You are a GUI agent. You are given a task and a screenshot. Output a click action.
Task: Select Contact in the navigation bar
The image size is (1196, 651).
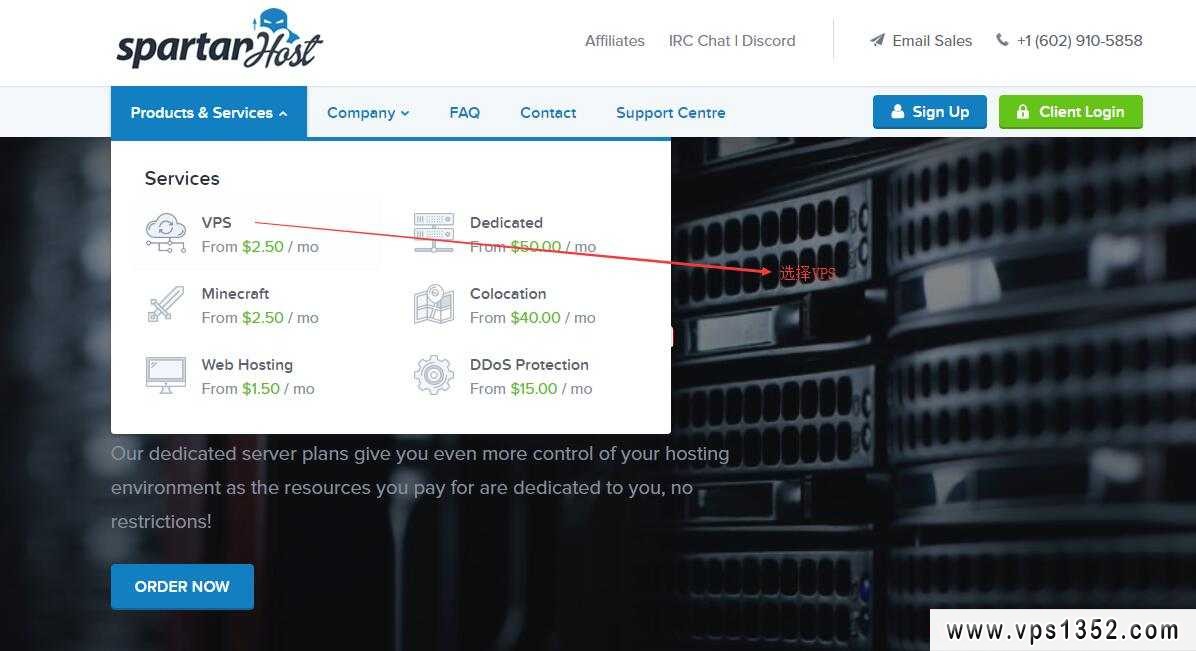point(548,112)
